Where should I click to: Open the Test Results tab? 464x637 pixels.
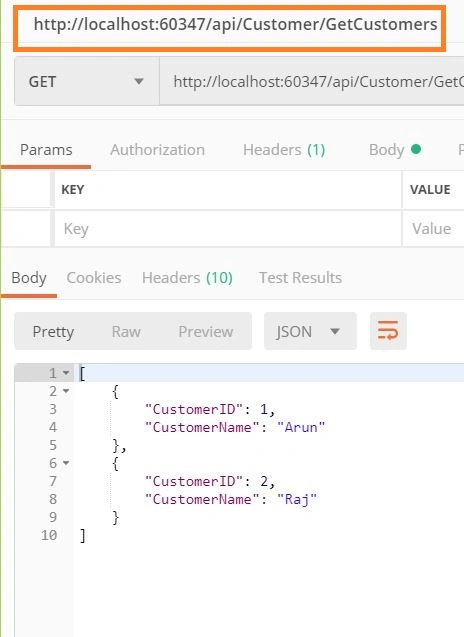pyautogui.click(x=300, y=278)
